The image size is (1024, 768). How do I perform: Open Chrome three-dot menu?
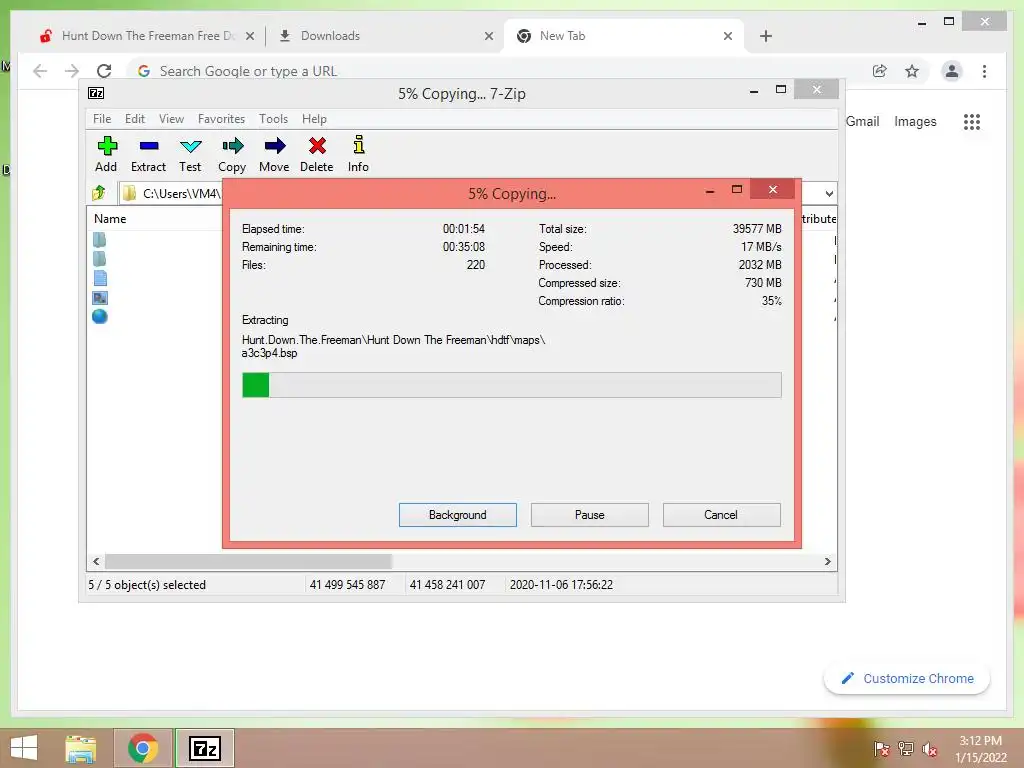pyautogui.click(x=984, y=71)
